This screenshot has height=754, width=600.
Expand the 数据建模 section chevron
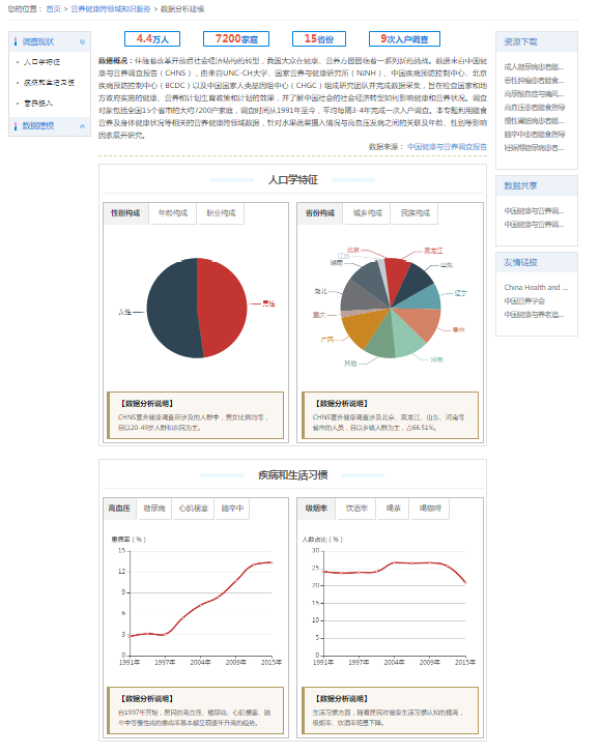pyautogui.click(x=80, y=126)
